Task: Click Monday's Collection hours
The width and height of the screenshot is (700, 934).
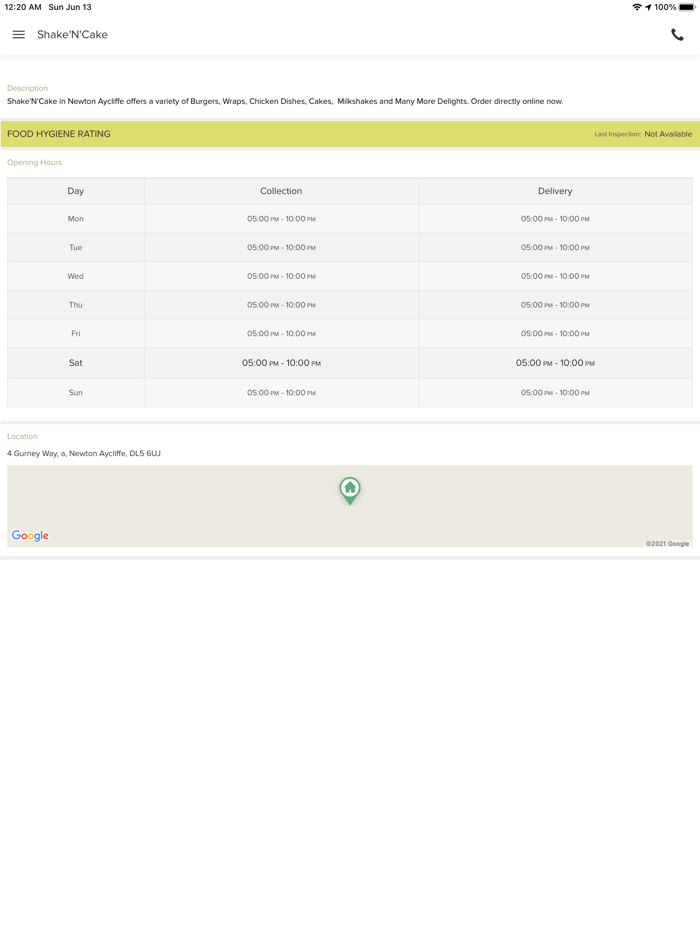Action: coord(281,219)
